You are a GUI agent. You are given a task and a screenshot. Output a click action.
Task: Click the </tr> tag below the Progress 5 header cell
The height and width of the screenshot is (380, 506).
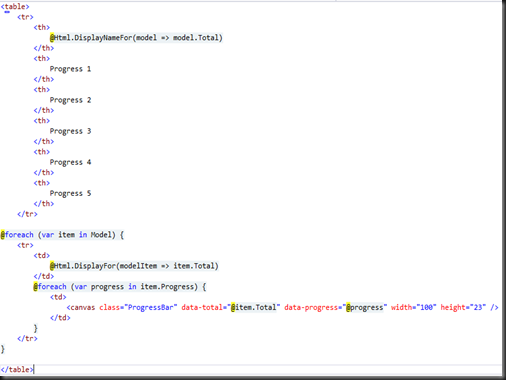click(27, 214)
